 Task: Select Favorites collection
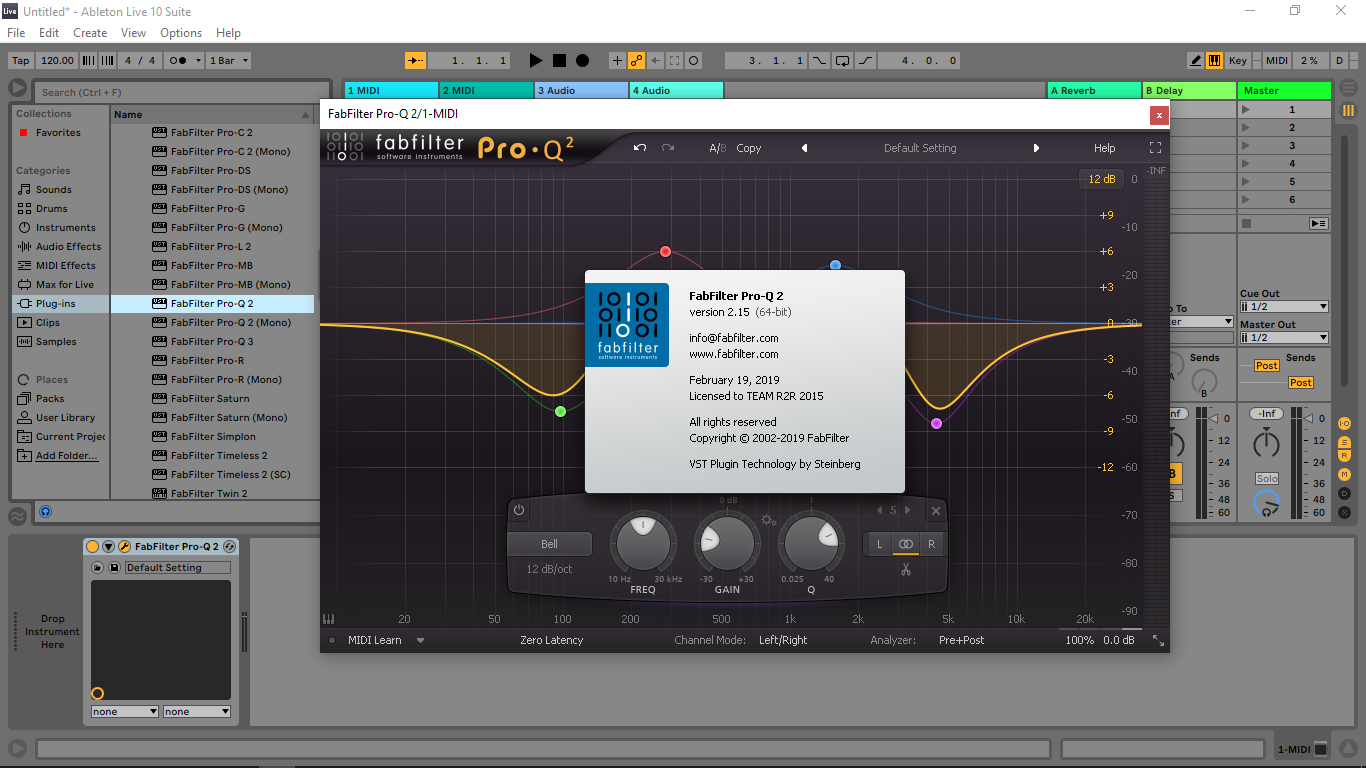[58, 133]
